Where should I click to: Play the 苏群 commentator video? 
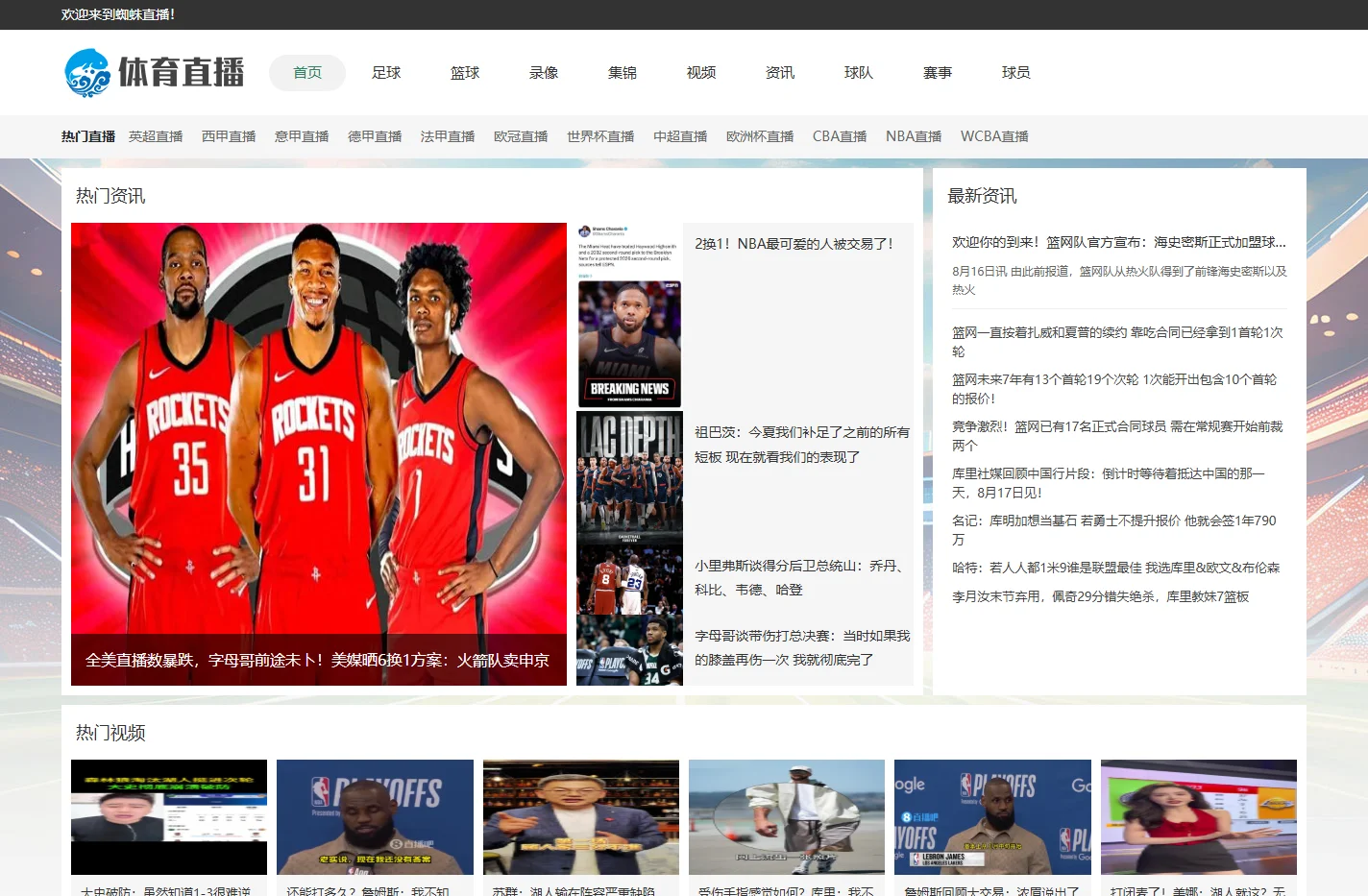pyautogui.click(x=581, y=817)
